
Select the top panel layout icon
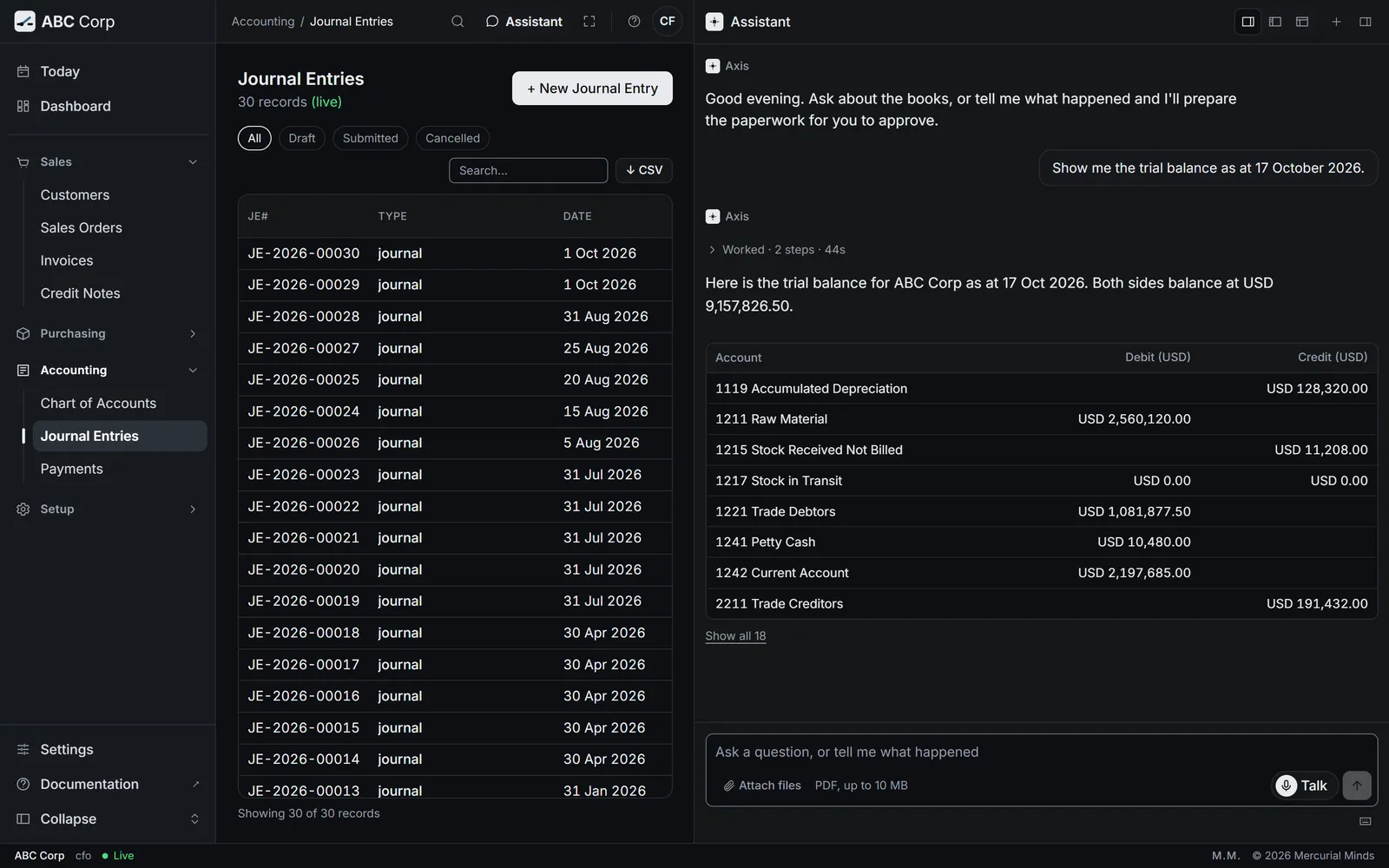click(x=1302, y=22)
